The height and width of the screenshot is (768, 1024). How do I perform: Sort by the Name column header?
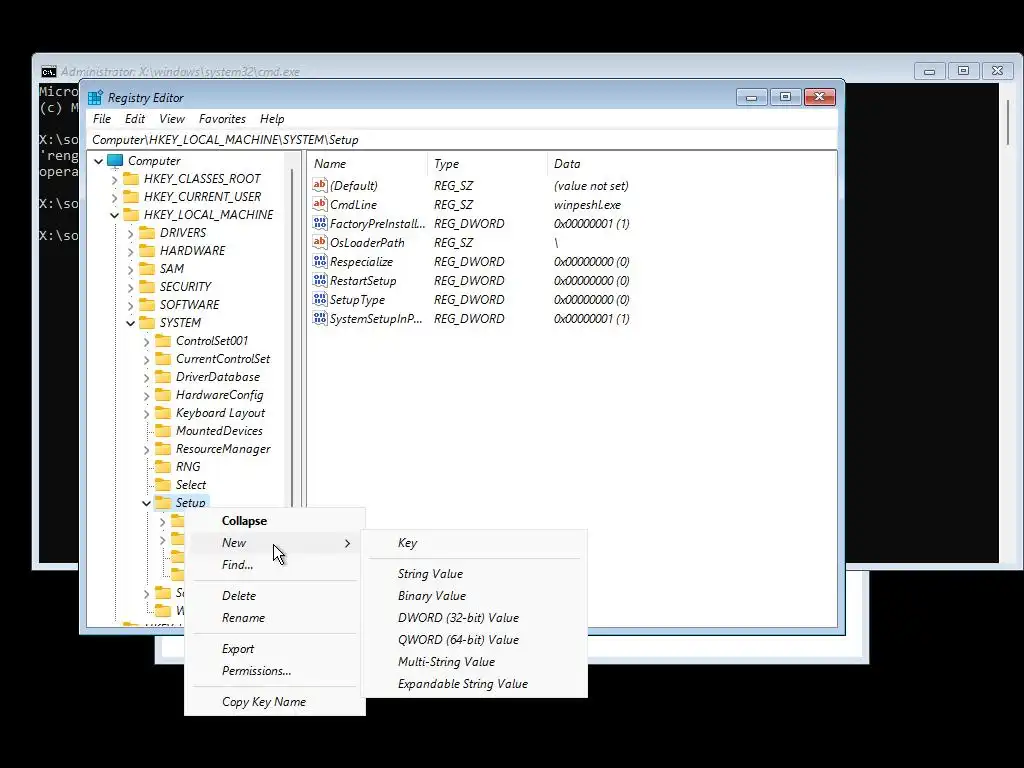point(368,164)
